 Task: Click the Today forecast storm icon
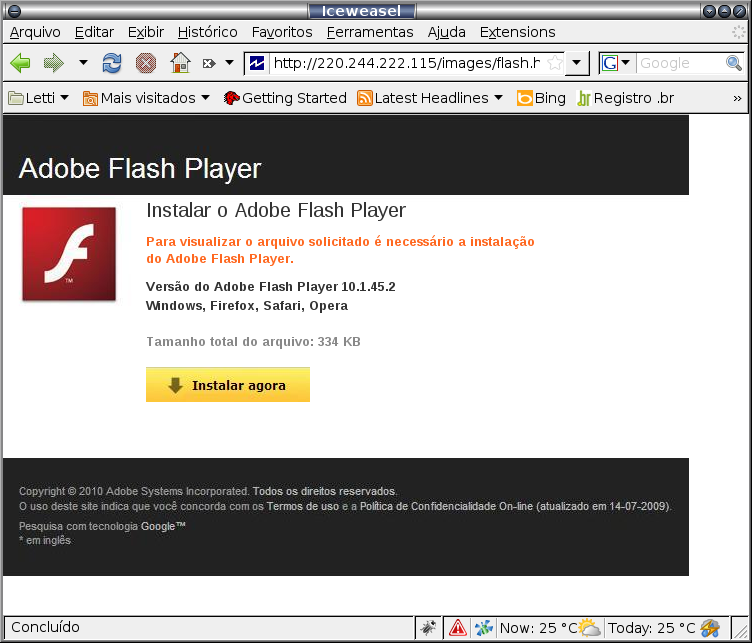(710, 627)
